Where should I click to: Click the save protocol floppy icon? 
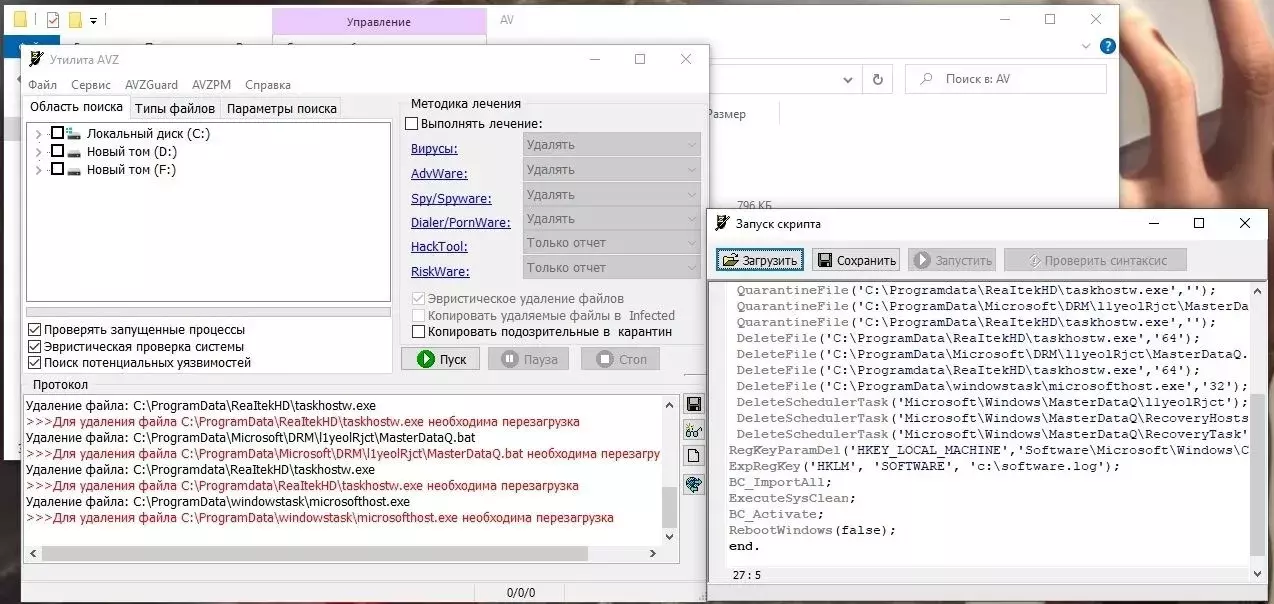693,405
